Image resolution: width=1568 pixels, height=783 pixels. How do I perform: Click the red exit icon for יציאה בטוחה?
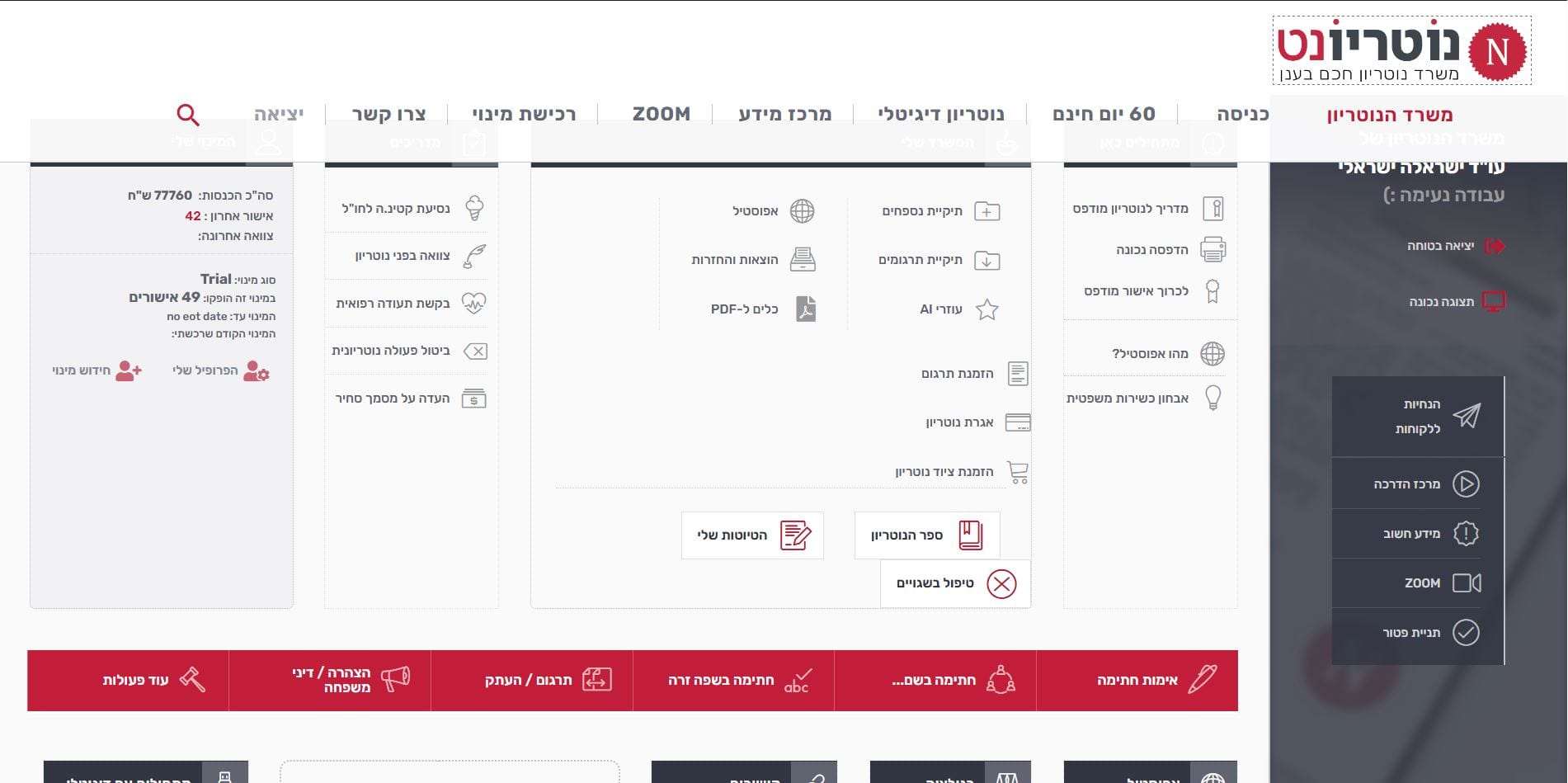click(1495, 246)
